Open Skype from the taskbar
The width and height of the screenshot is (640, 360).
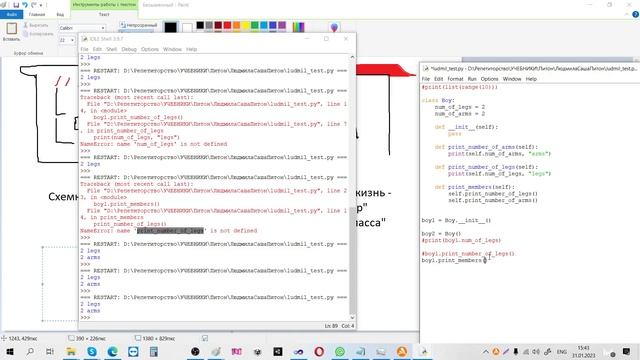92,351
